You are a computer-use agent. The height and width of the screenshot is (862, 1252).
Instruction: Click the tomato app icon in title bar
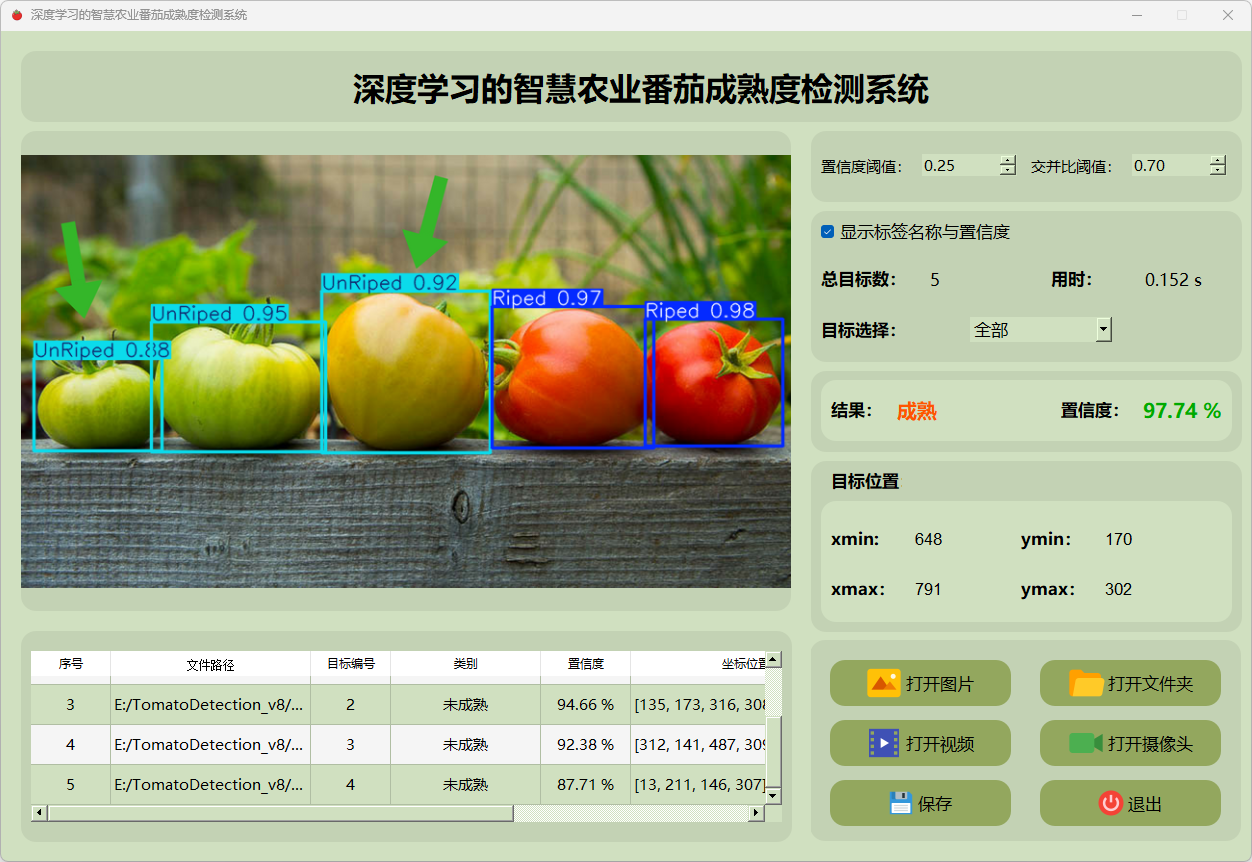(16, 15)
